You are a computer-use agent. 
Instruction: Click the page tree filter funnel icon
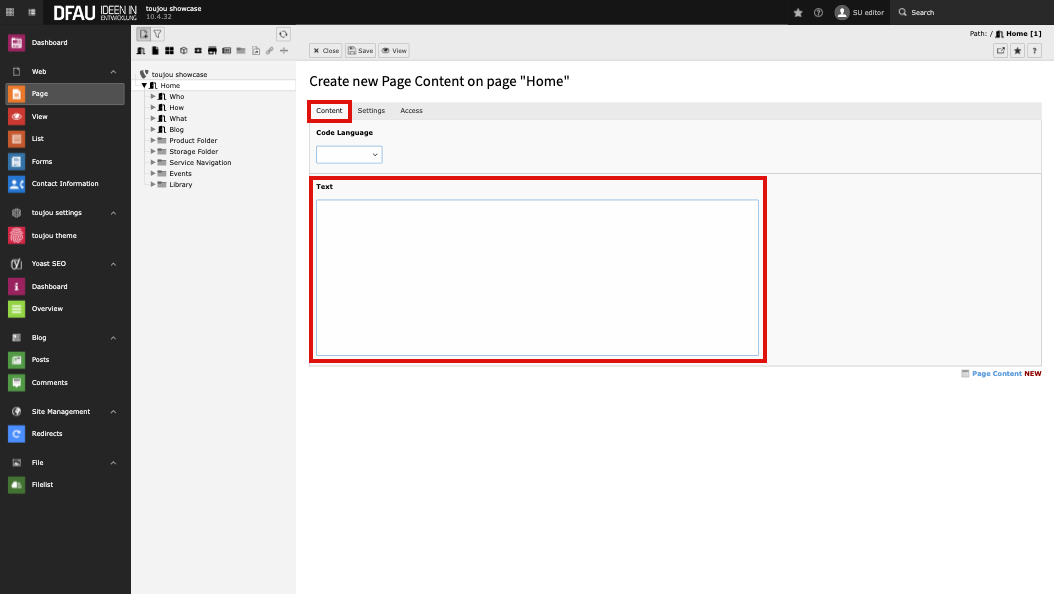tap(158, 34)
